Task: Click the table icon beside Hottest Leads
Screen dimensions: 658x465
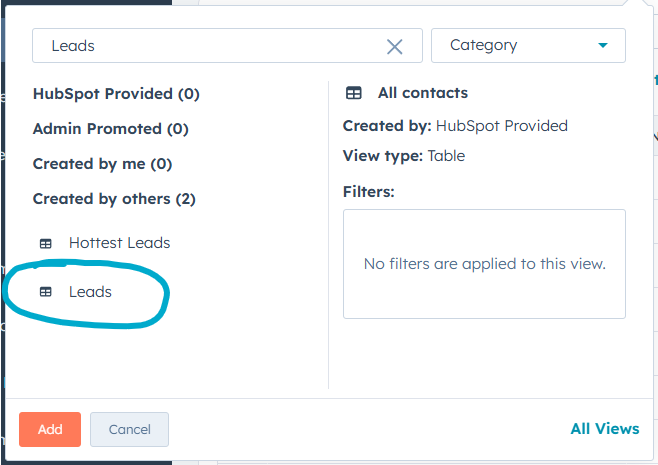Action: (45, 243)
